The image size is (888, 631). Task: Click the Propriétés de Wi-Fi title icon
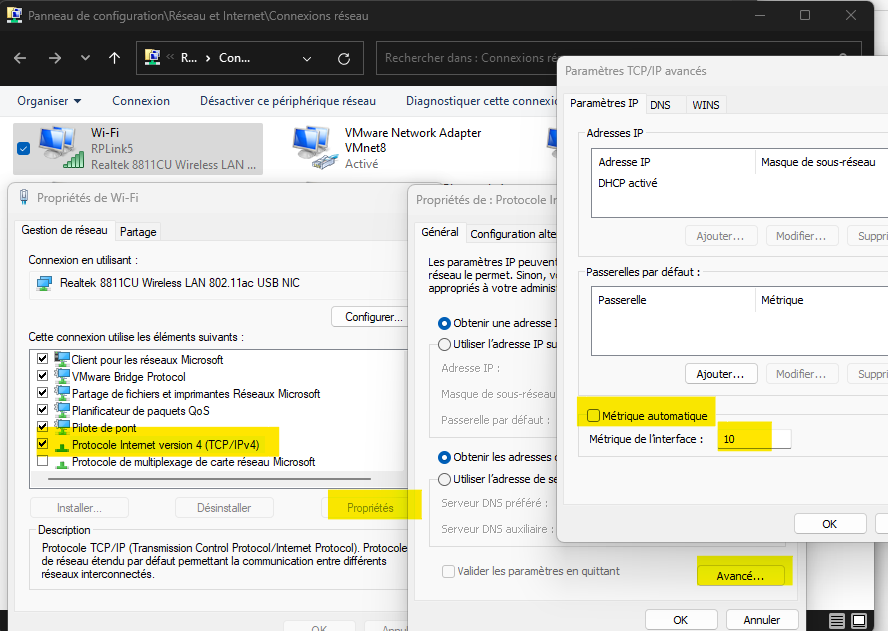point(24,197)
